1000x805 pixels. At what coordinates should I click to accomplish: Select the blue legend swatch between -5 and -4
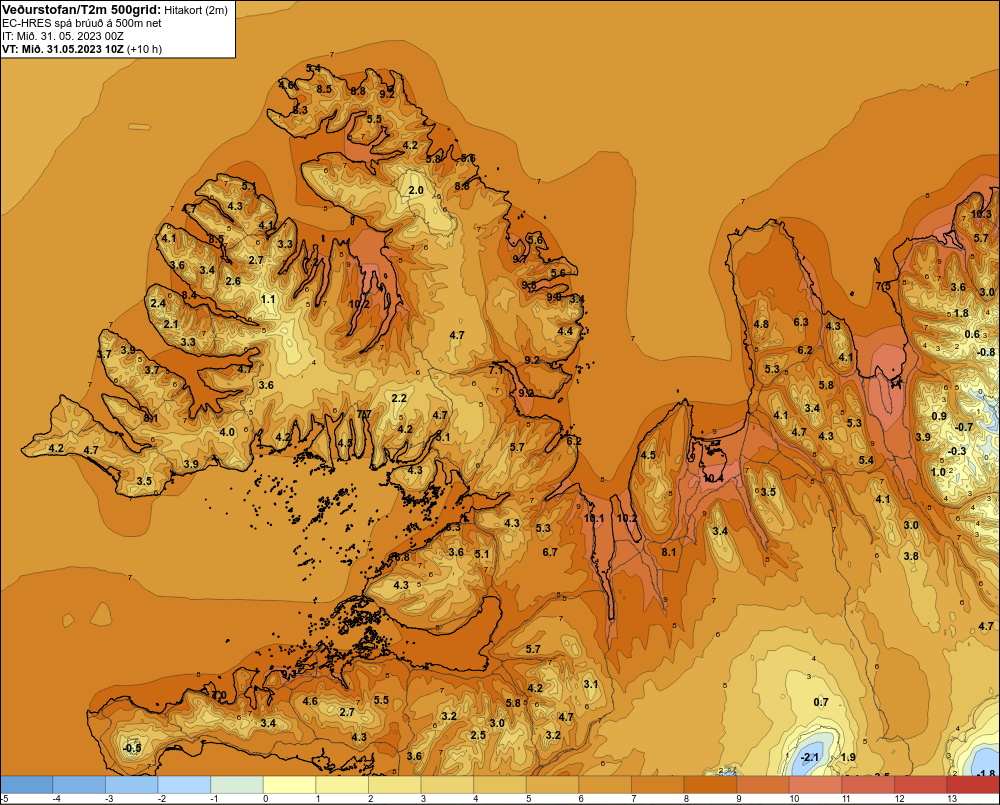27,784
